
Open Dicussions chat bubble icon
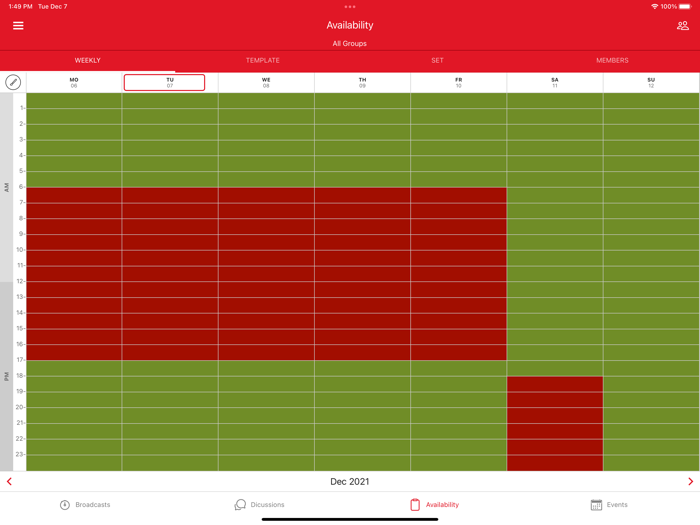pyautogui.click(x=240, y=504)
